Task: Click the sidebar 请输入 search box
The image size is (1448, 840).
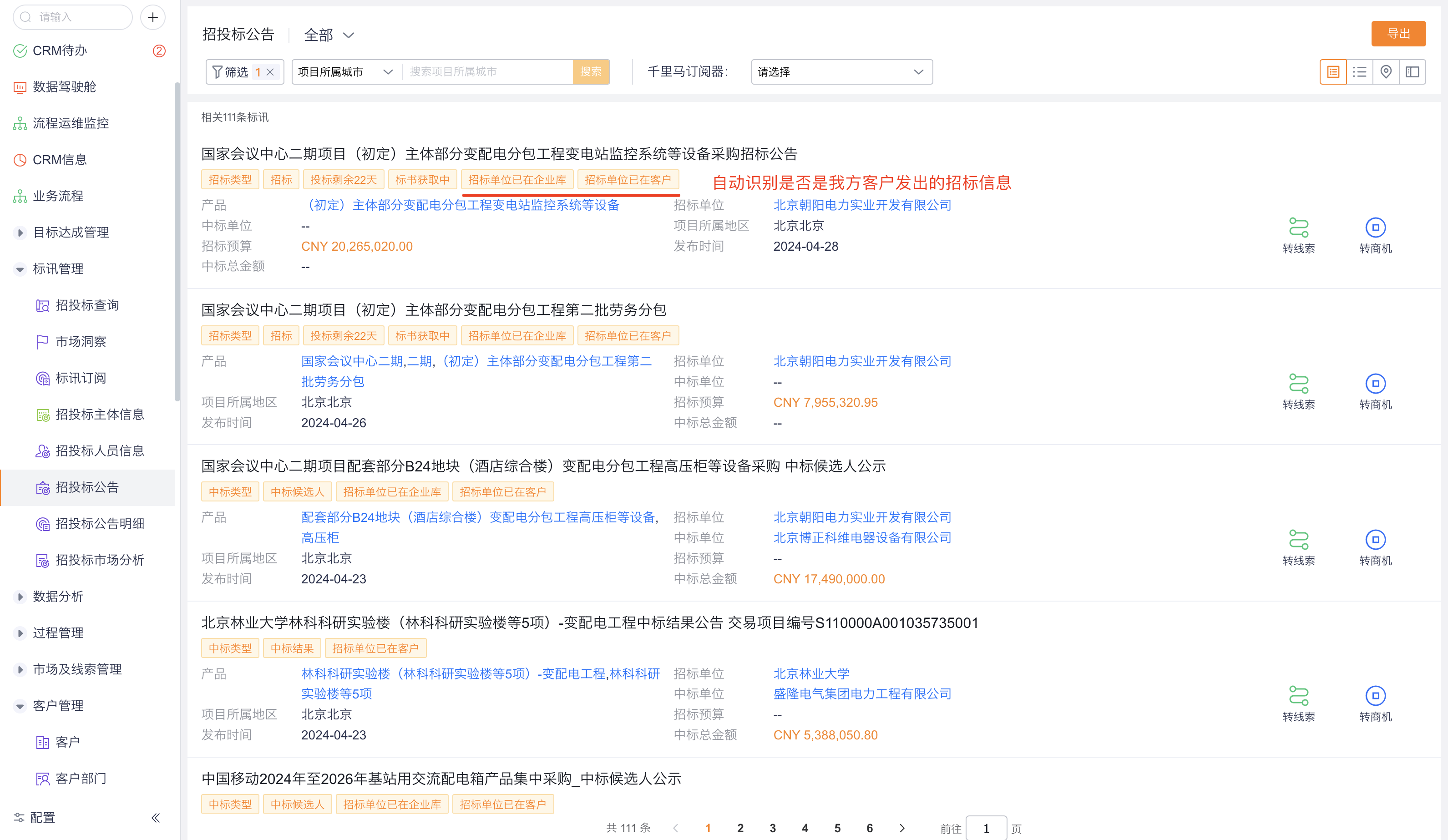Action: [x=72, y=17]
